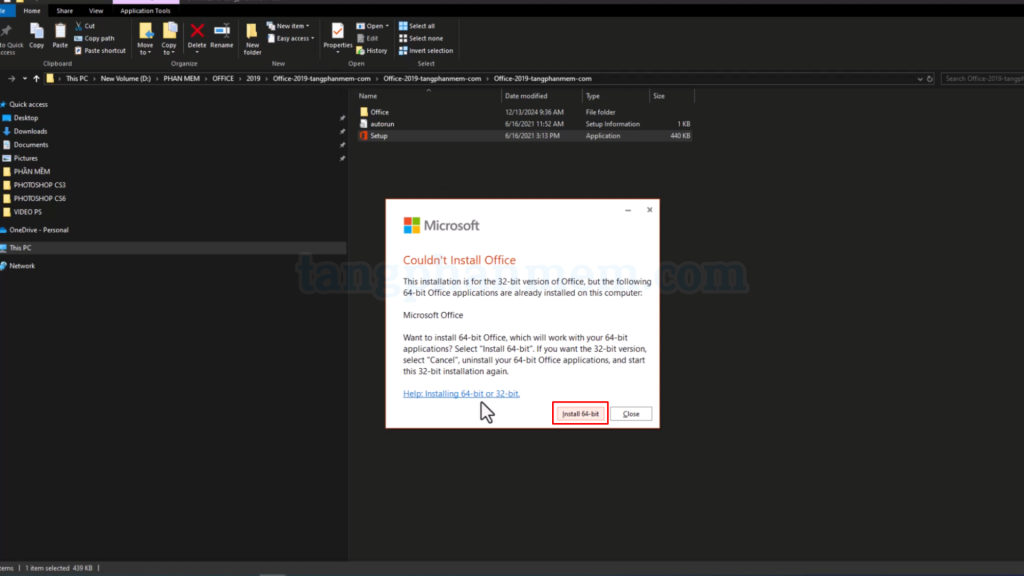Click OFFICE breadcrumb segment
This screenshot has width=1024, height=576.
tap(223, 78)
